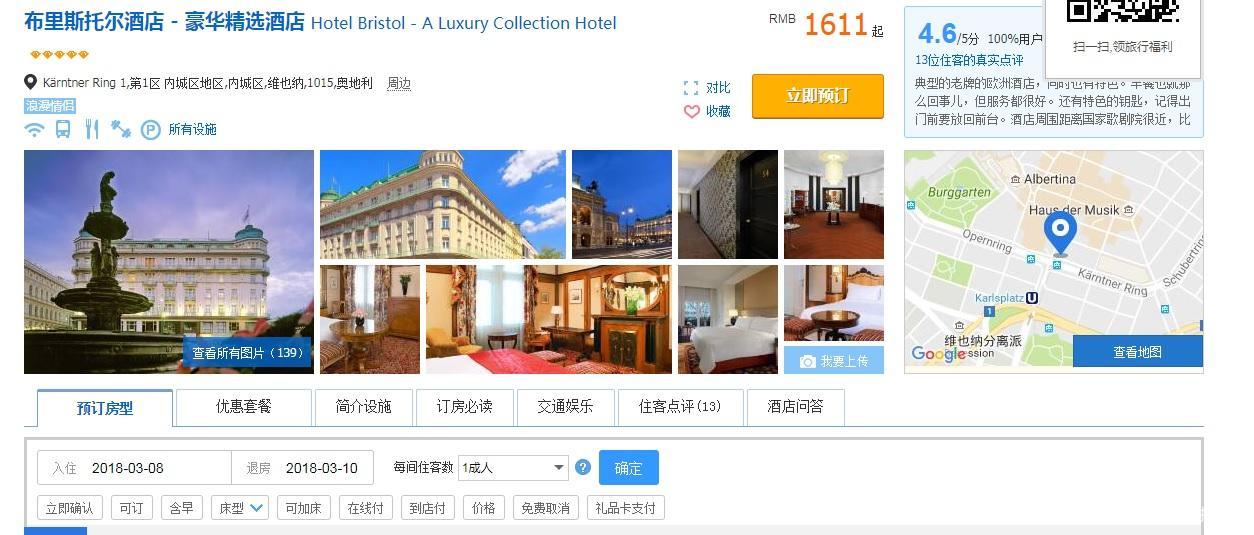This screenshot has width=1254, height=535.
Task: Click the parking P amenity icon
Action: (x=150, y=129)
